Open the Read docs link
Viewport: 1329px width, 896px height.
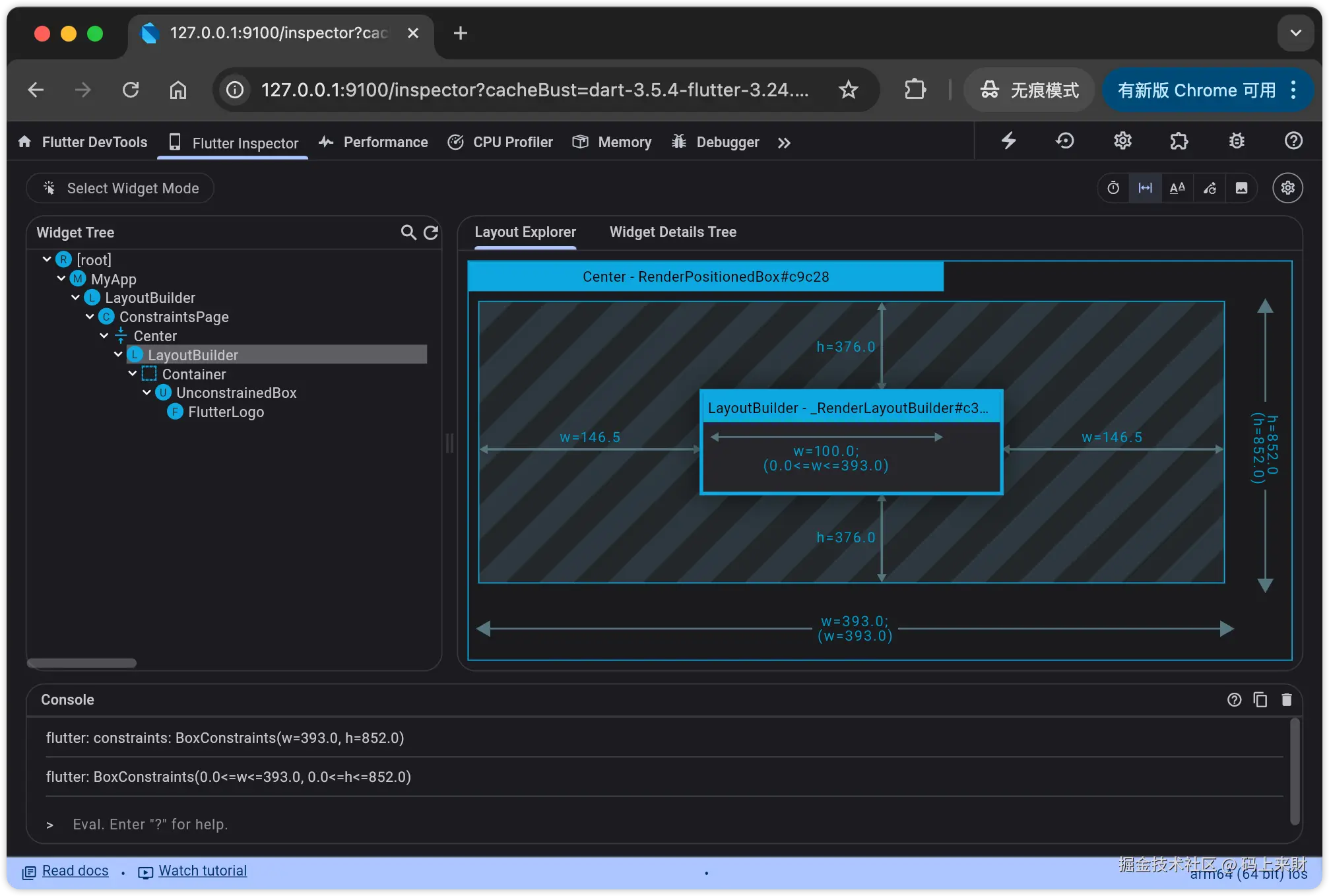point(75,871)
